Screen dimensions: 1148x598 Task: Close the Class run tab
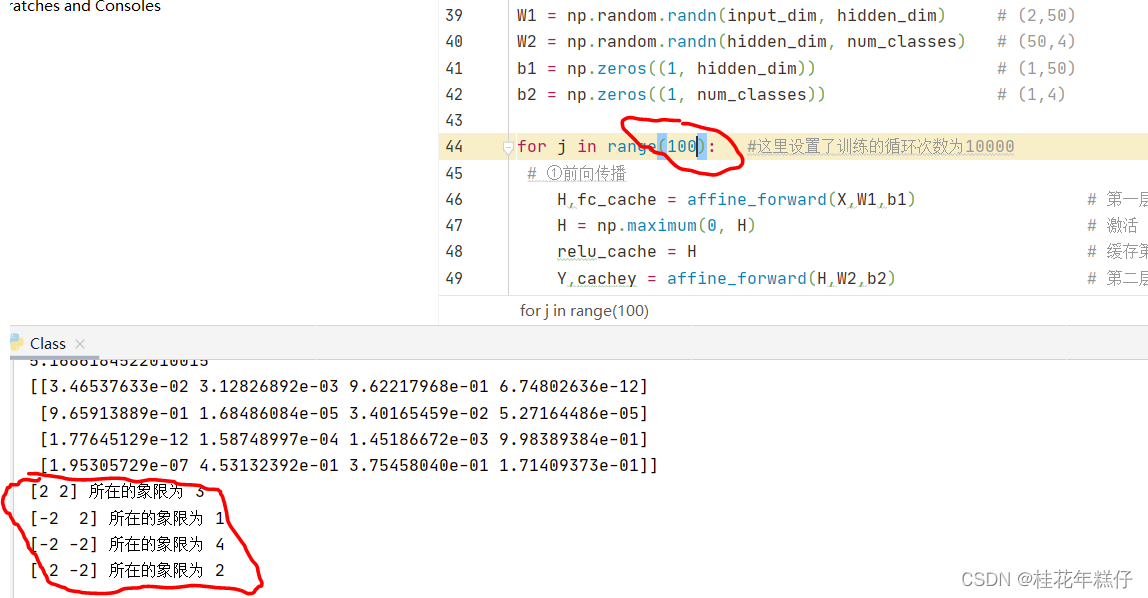point(80,344)
